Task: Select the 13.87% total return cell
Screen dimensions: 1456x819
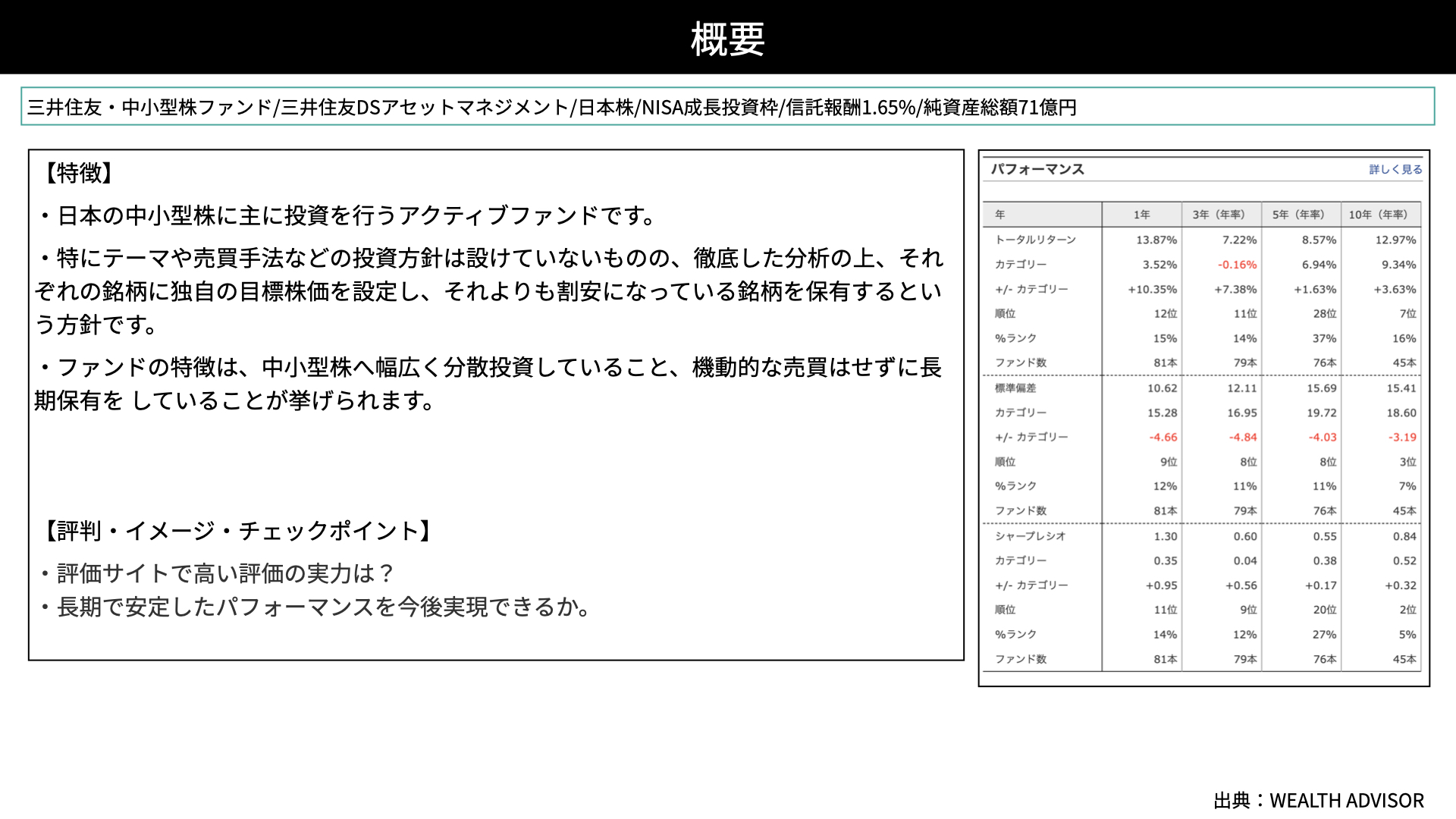Action: [x=1156, y=240]
